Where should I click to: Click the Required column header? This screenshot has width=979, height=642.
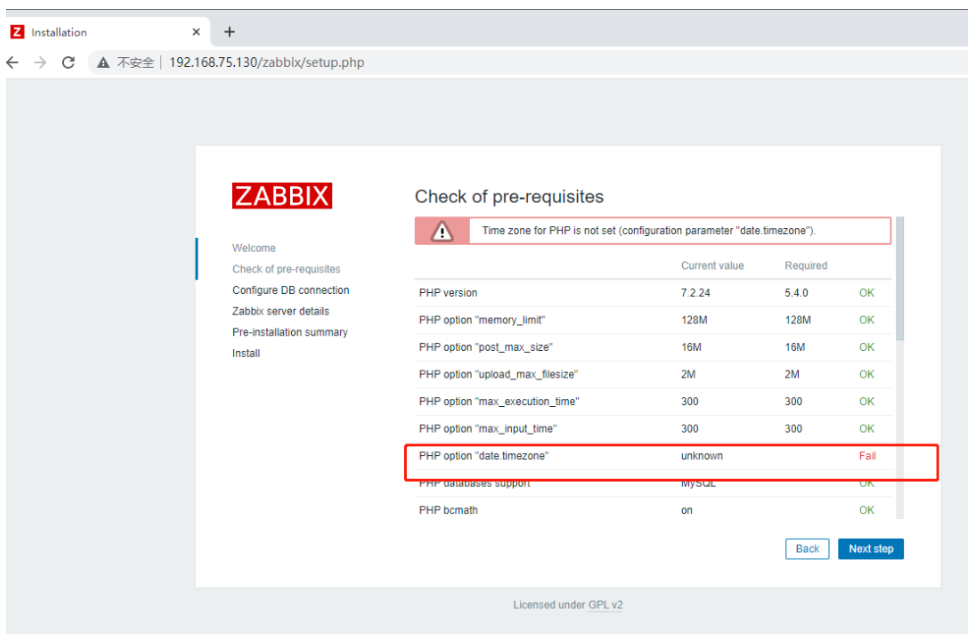point(805,265)
